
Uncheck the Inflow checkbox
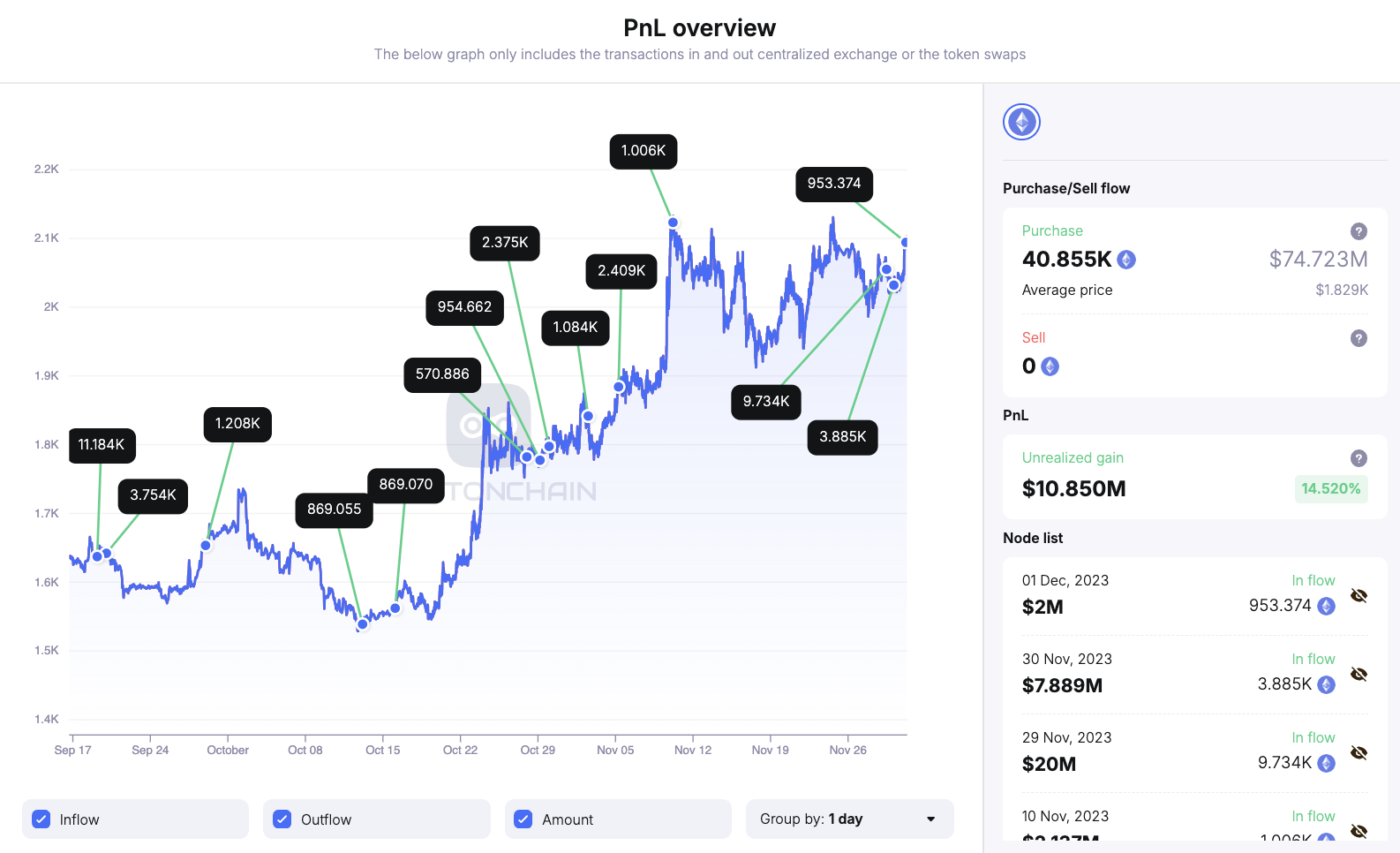tap(41, 819)
